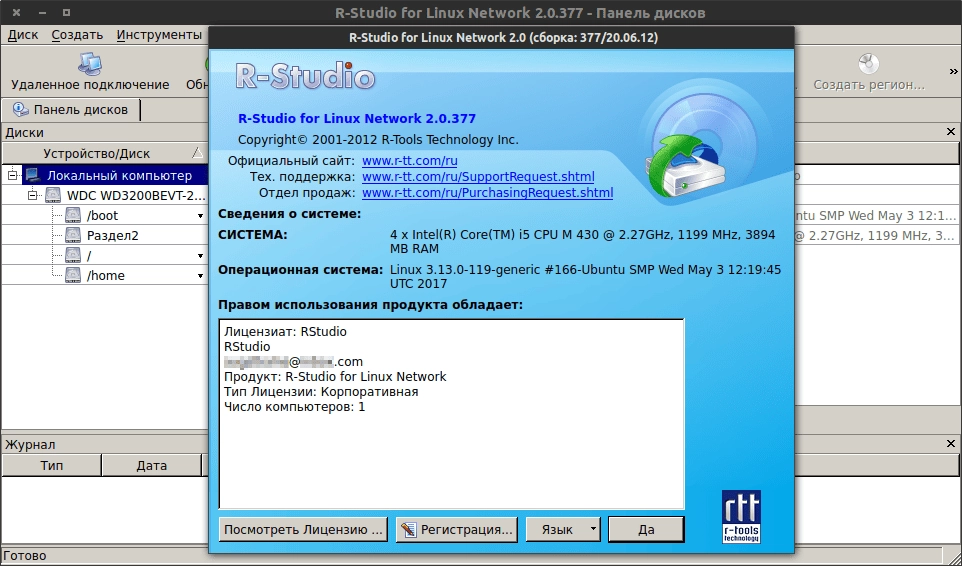Screen dimensions: 962x566
Task: Click the 'Тип Лицензии: Корпоративная' line
Action: click(x=321, y=392)
